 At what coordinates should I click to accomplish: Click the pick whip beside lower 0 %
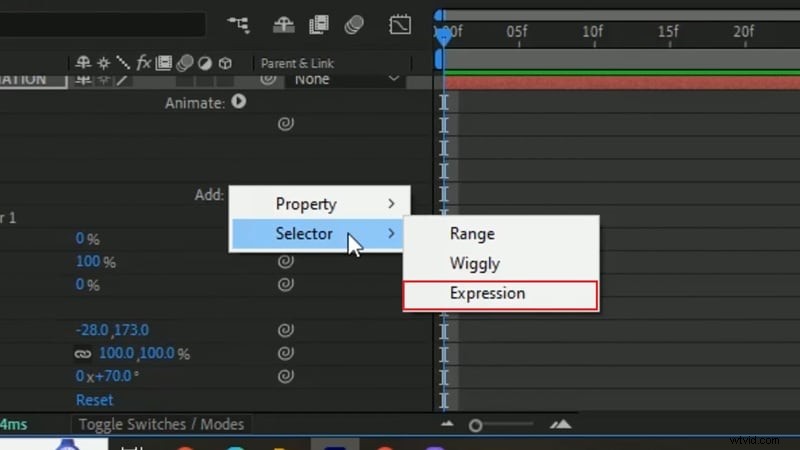coord(286,284)
